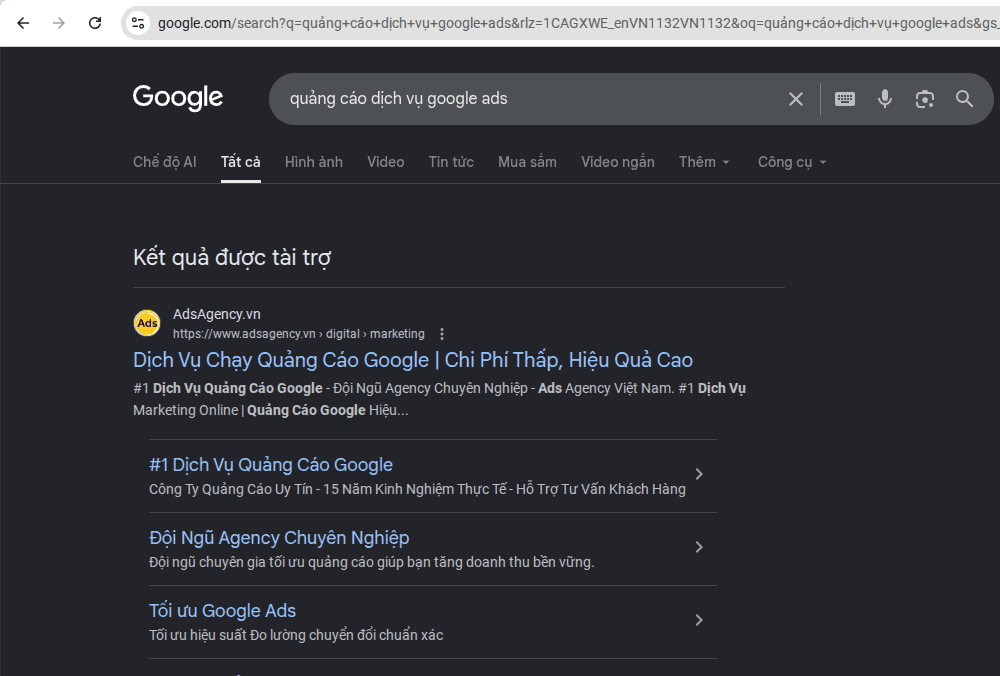Click ad snippet starting #1 Dịch Vụ Quảng Cáo
The image size is (1000, 676).
click(x=439, y=399)
